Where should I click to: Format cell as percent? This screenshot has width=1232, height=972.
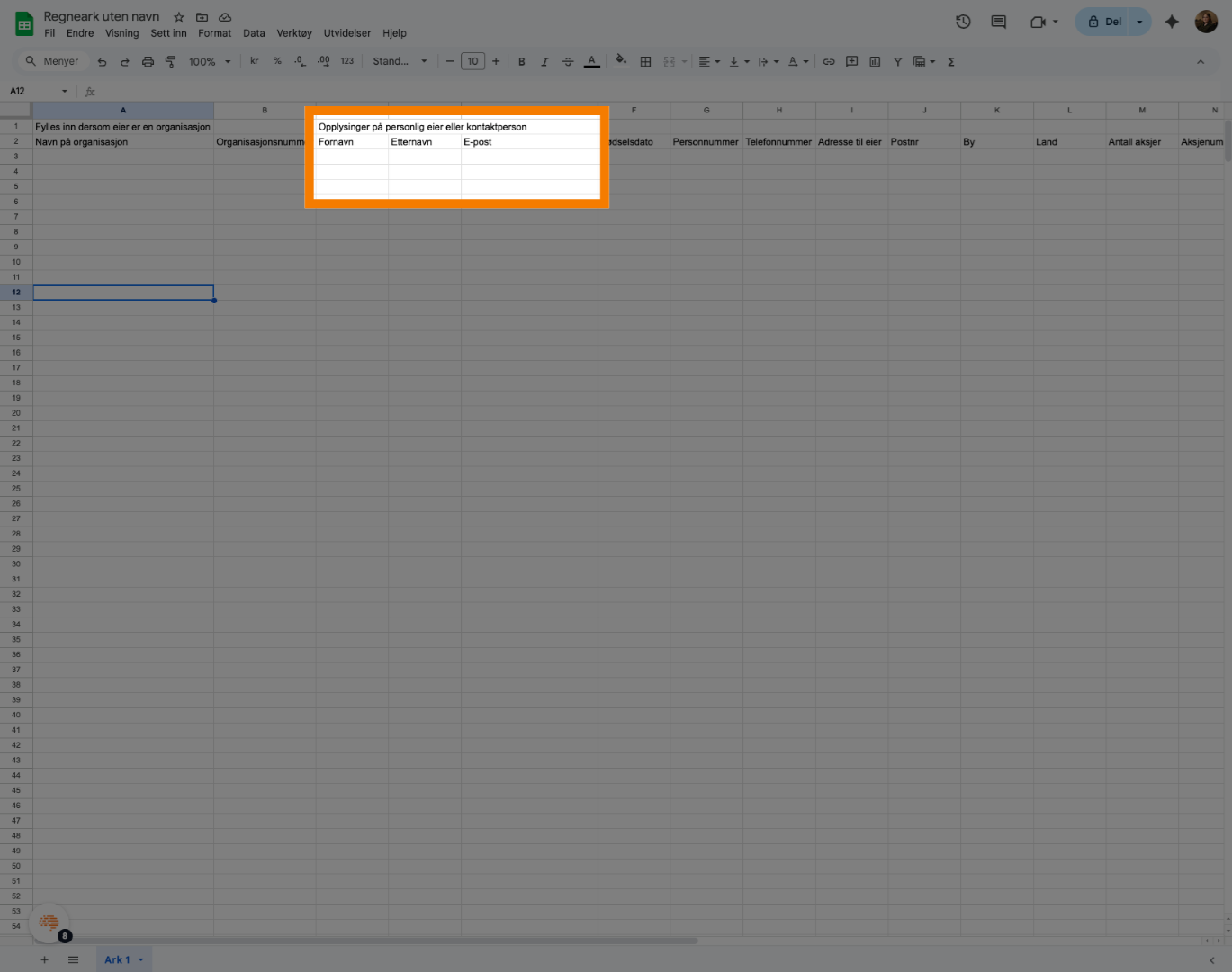(x=277, y=61)
